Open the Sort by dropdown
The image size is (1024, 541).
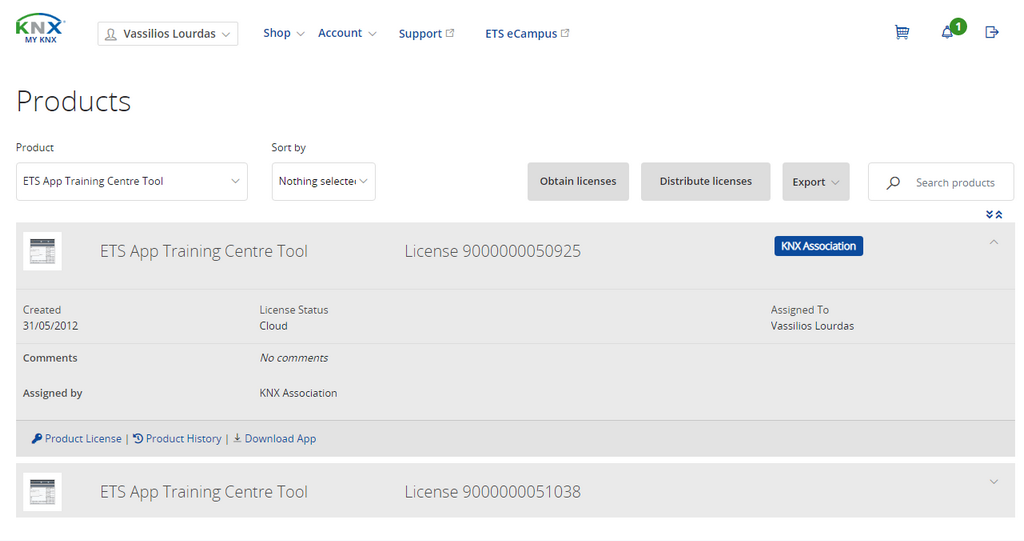[323, 182]
